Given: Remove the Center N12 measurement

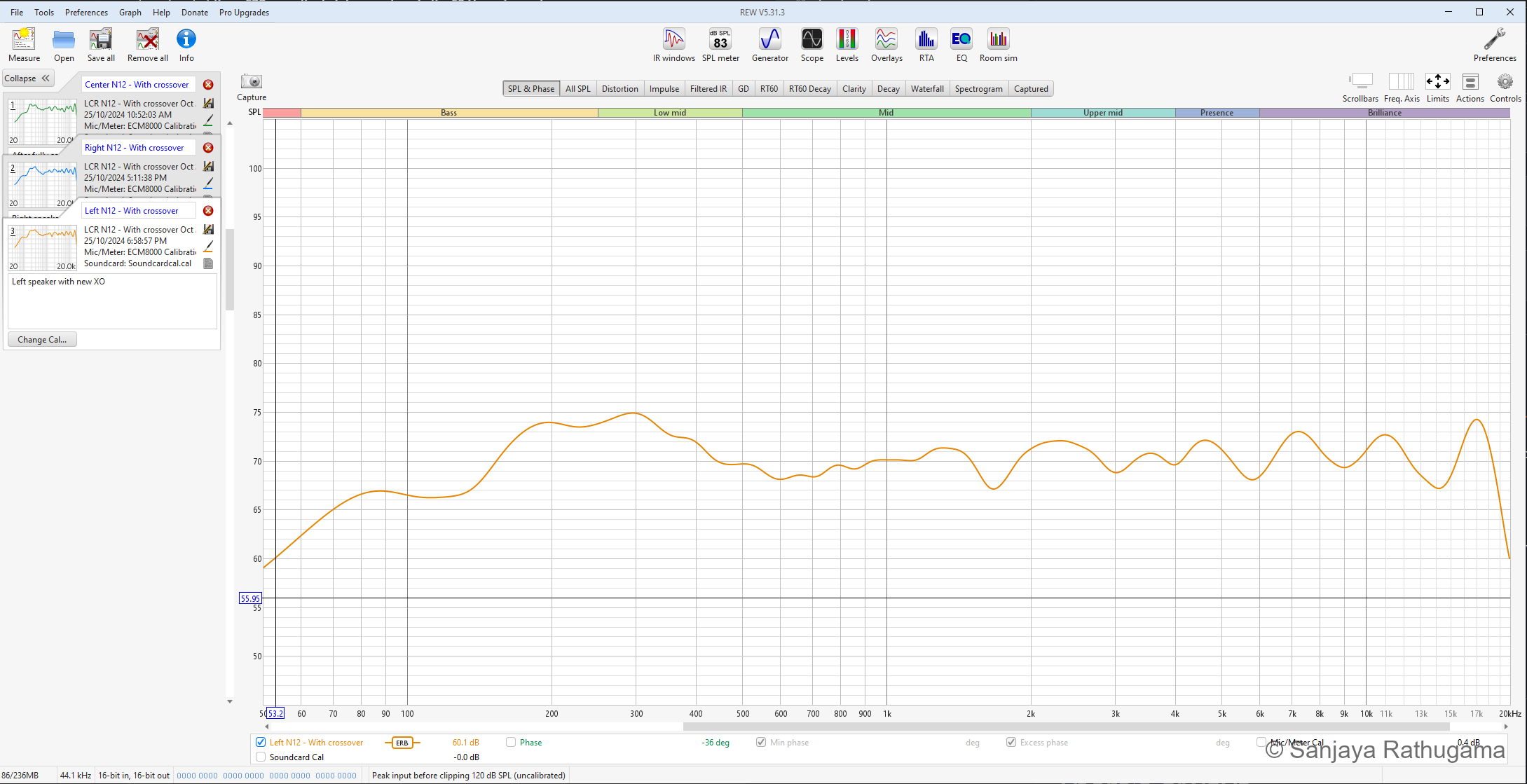Looking at the screenshot, I should point(208,85).
